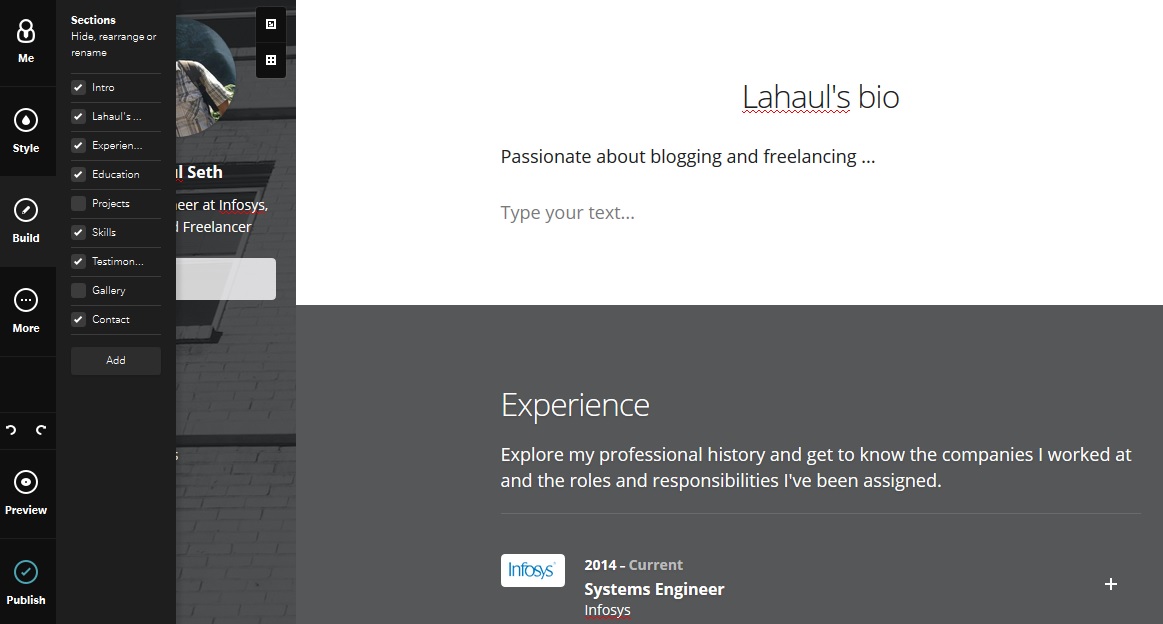Click the undo arrow icon
The image size is (1163, 624).
12,430
